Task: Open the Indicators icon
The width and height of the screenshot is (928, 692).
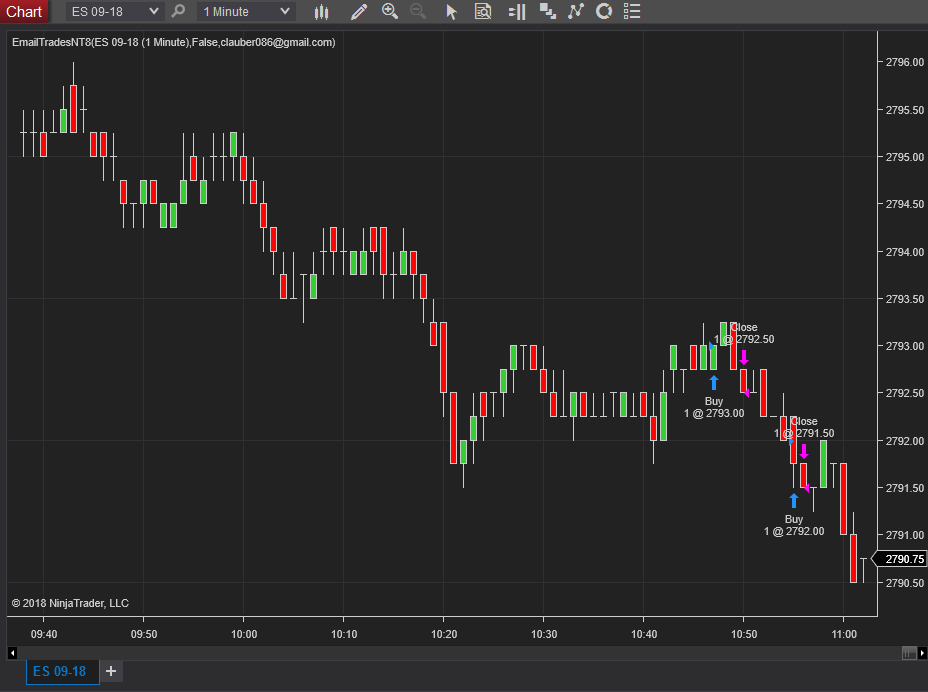Action: (576, 11)
